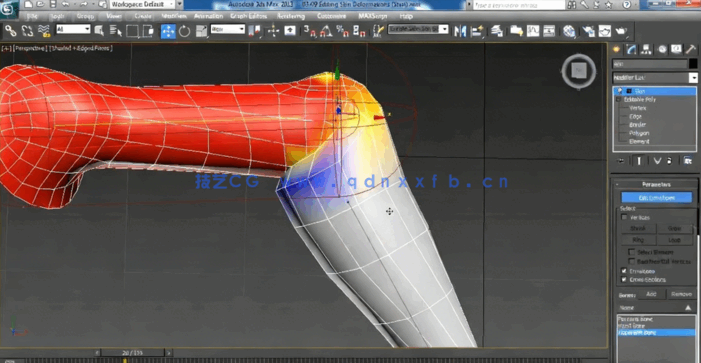Select Element sub-object level
The image size is (701, 363).
639,141
